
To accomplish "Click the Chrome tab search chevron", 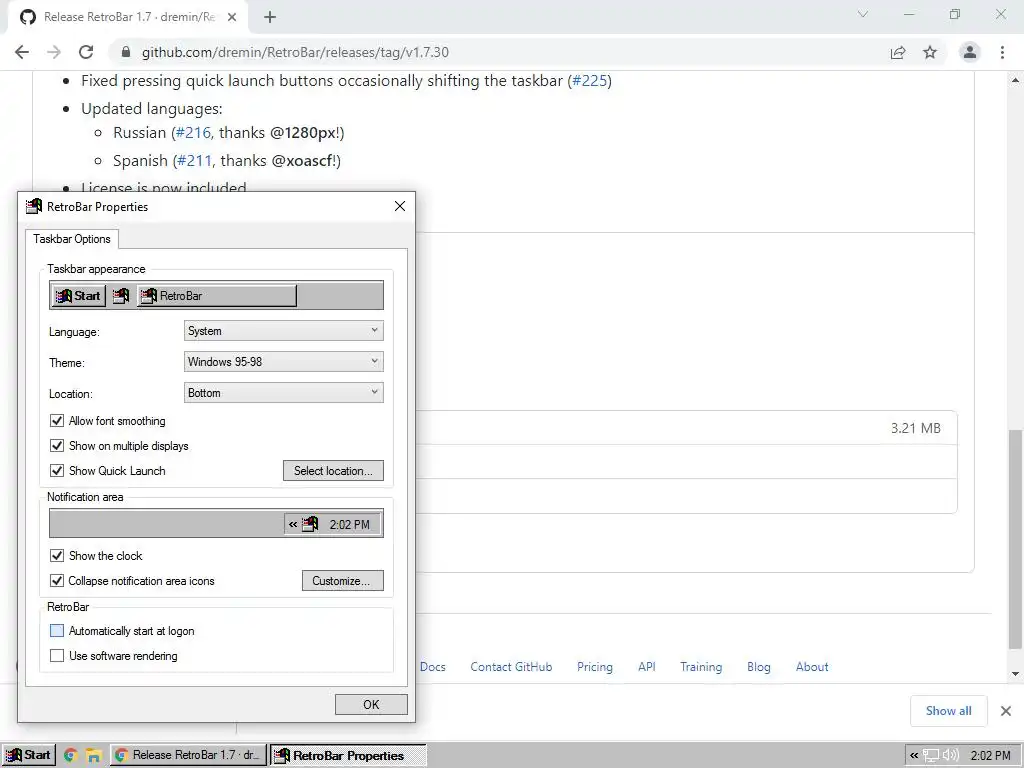I will pyautogui.click(x=863, y=14).
